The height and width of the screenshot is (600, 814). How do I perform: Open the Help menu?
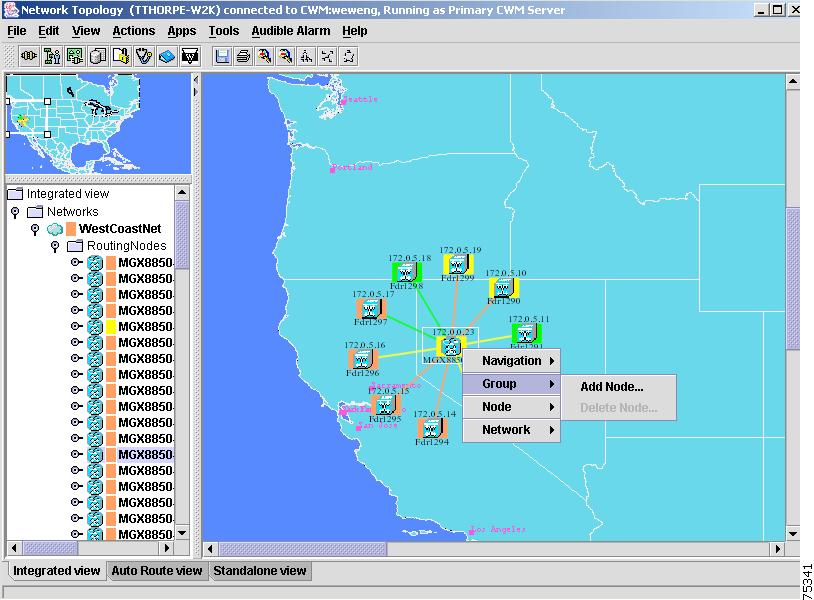pos(355,31)
